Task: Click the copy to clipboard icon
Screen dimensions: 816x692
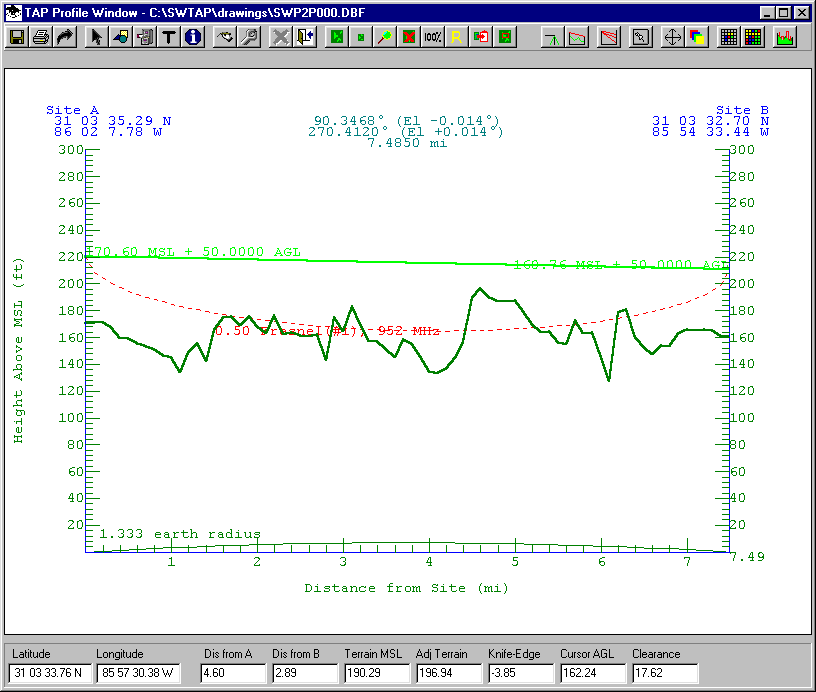Action: [481, 37]
